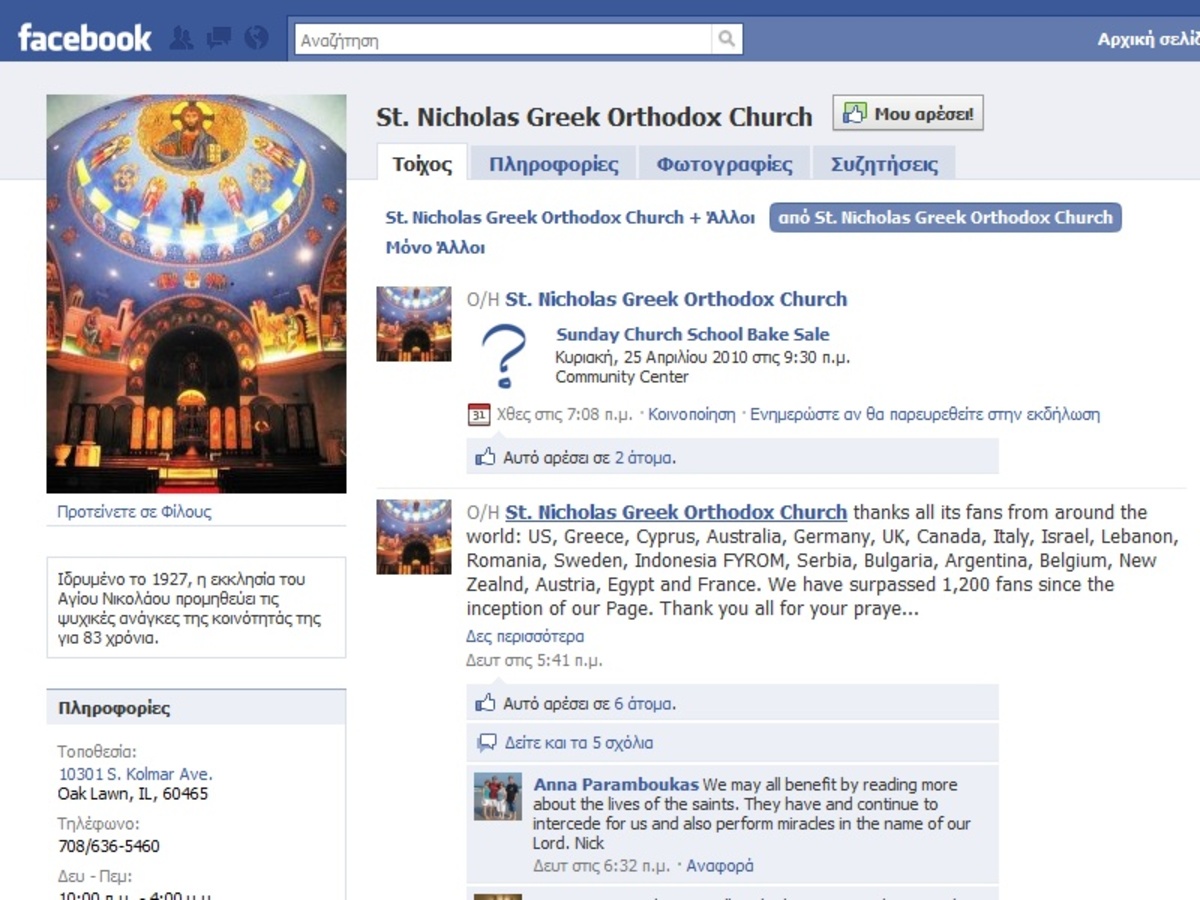Open the '6 άτομα' likes list
This screenshot has width=1200, height=900.
coord(643,704)
